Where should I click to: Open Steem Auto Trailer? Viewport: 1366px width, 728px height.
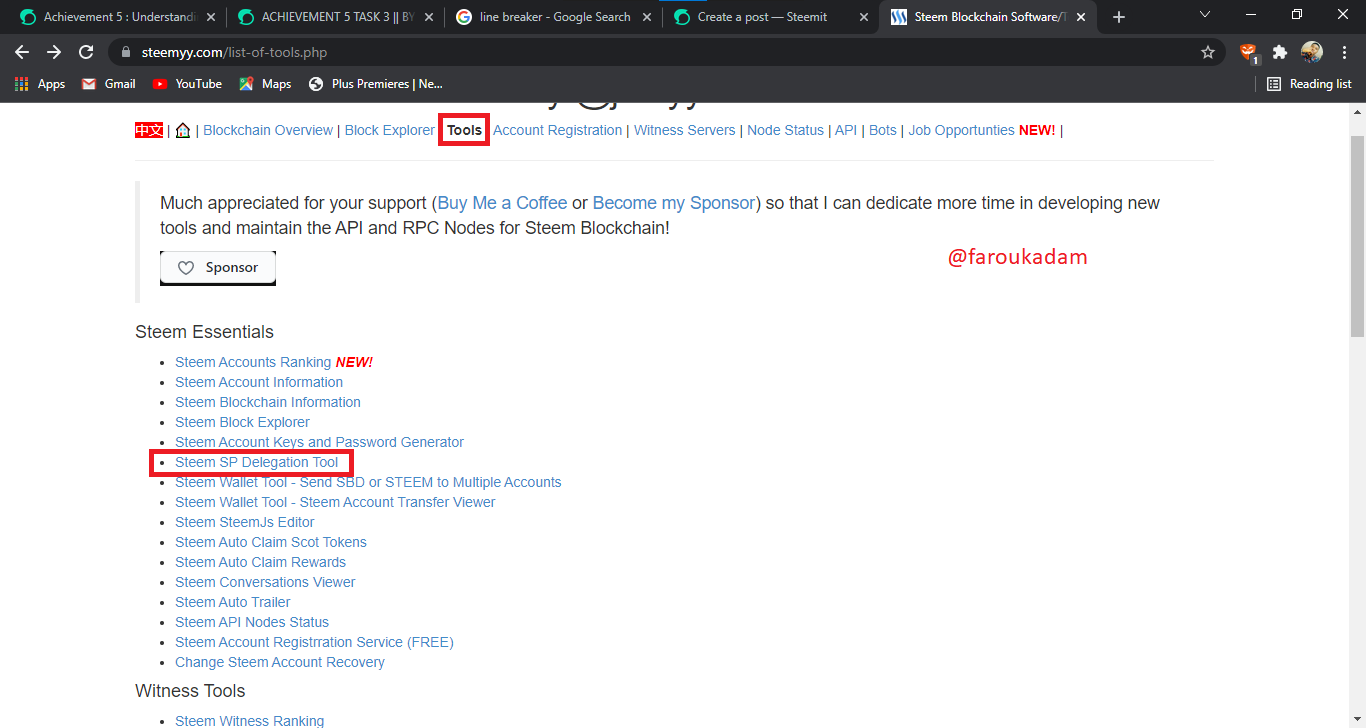(x=233, y=602)
